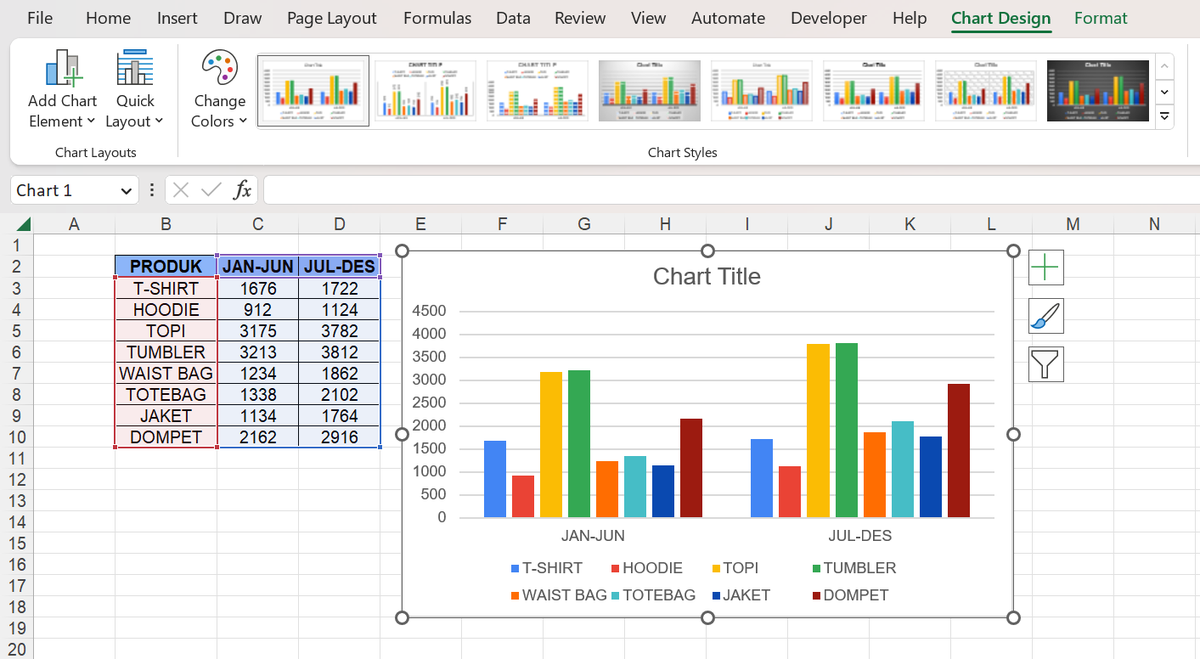Select row 14 header
The width and height of the screenshot is (1200, 659).
tap(15, 522)
